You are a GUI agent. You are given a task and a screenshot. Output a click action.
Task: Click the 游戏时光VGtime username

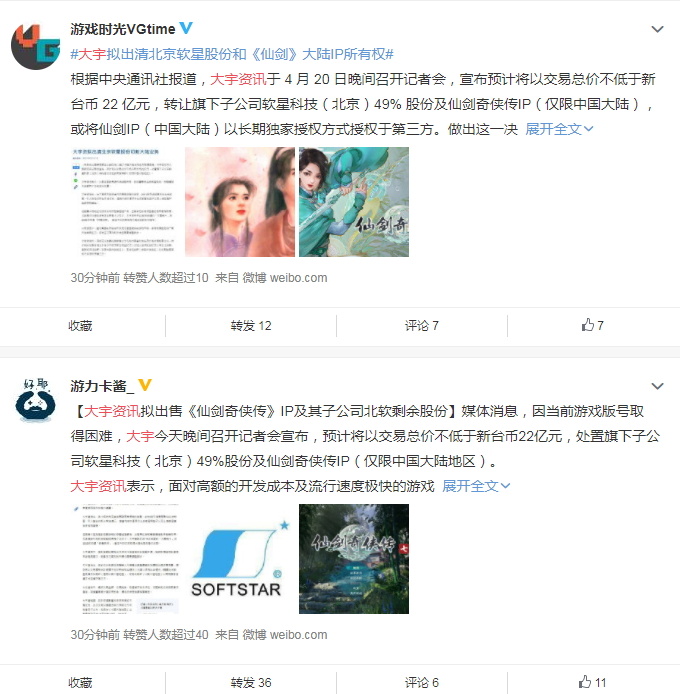123,29
